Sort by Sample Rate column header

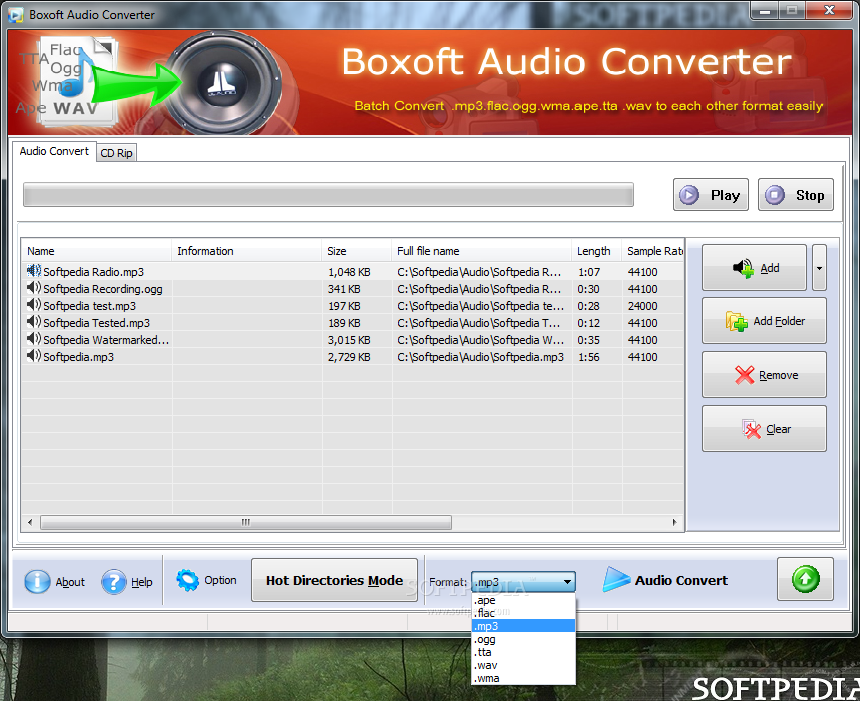(x=653, y=251)
